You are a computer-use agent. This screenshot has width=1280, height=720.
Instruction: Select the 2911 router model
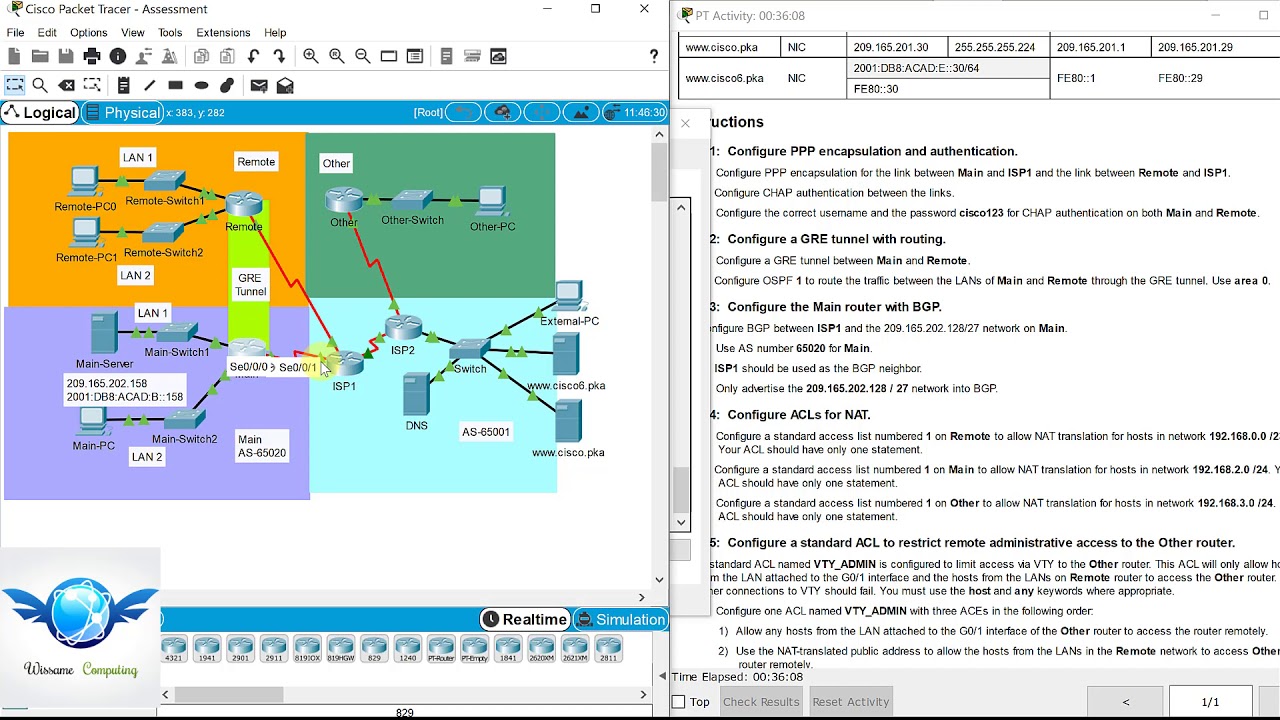point(274,649)
